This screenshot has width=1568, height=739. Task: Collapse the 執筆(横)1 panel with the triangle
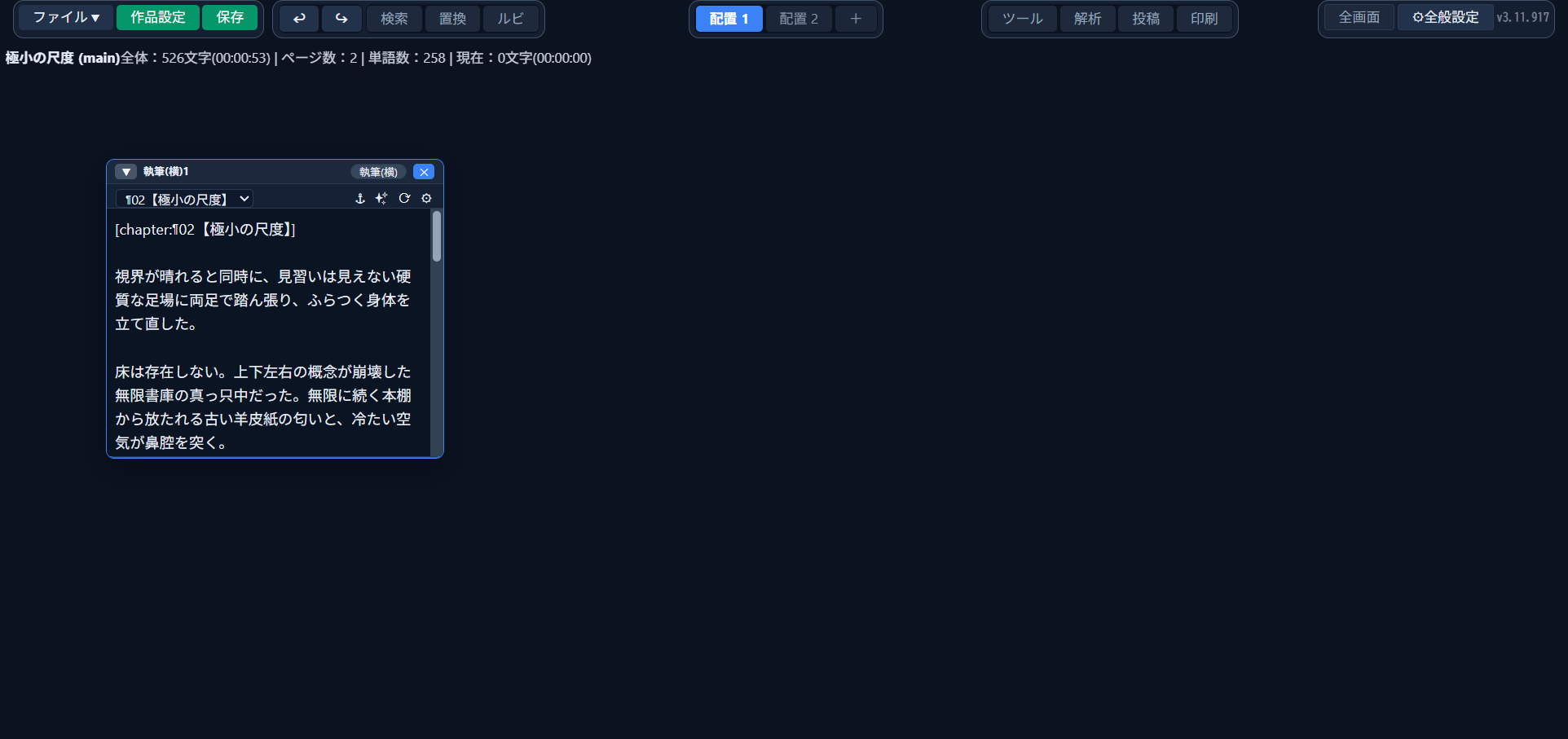click(126, 172)
